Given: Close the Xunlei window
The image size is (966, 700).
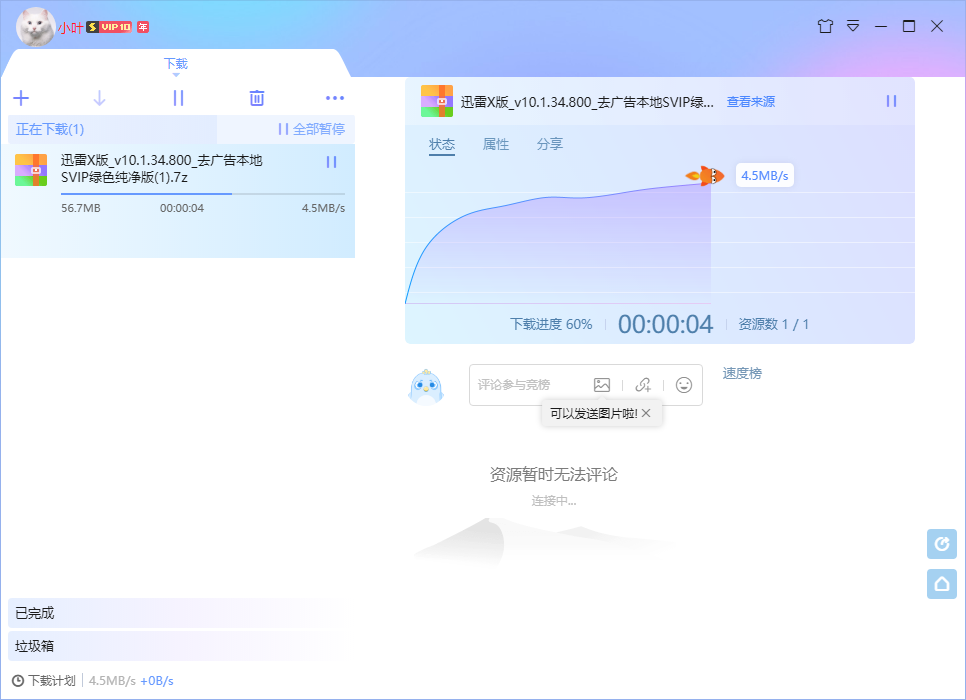Looking at the screenshot, I should (937, 26).
